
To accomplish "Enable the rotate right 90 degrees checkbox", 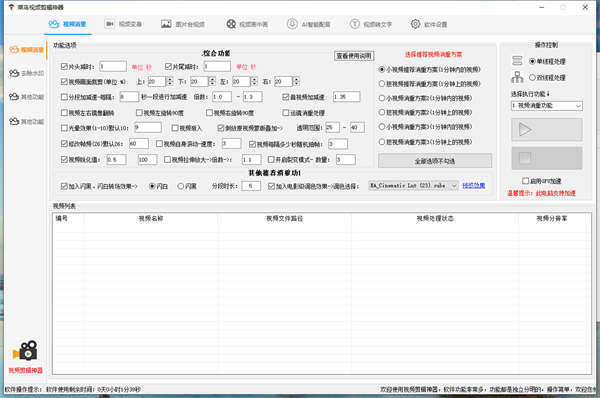I will [x=209, y=113].
